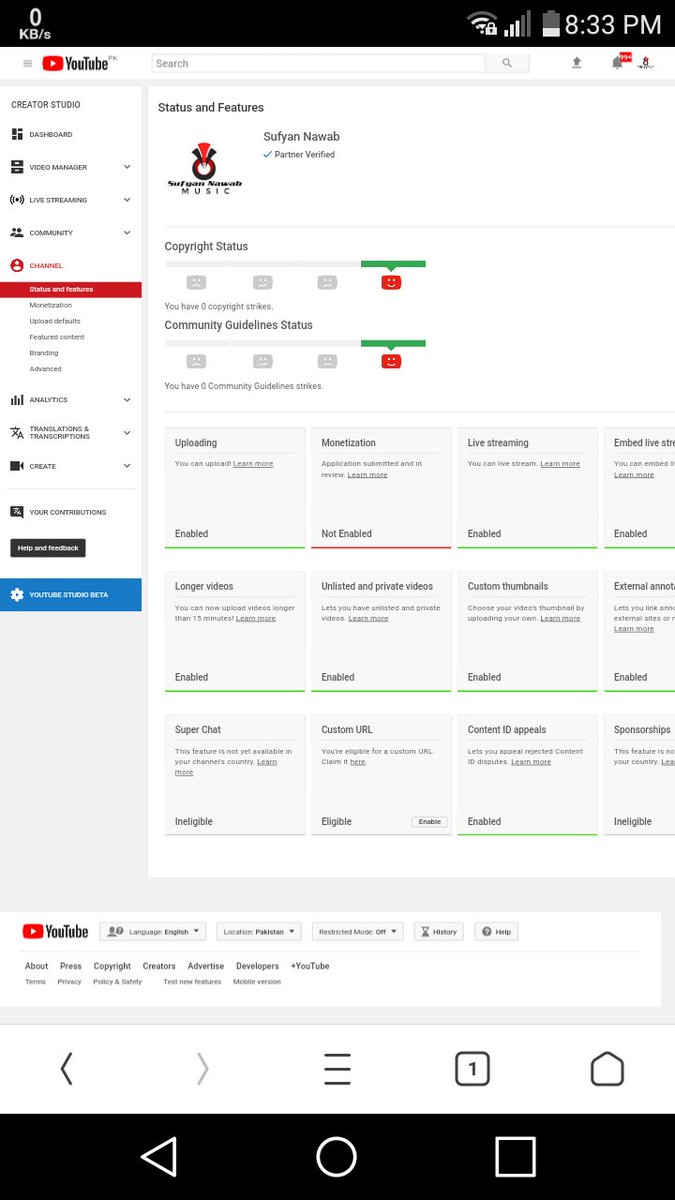
Task: Expand the Community section
Action: (127, 232)
